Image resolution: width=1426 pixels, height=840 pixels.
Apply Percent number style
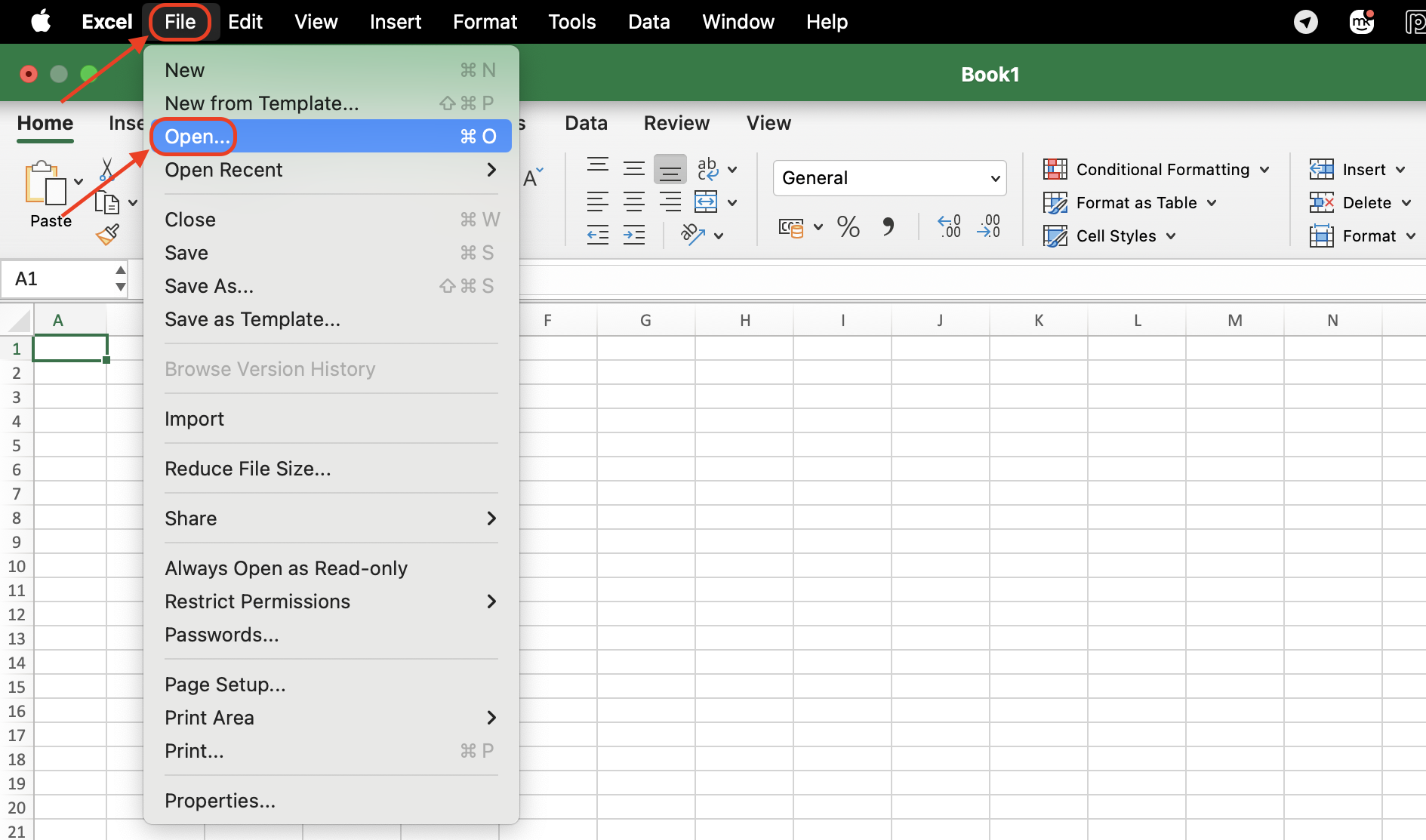tap(849, 226)
